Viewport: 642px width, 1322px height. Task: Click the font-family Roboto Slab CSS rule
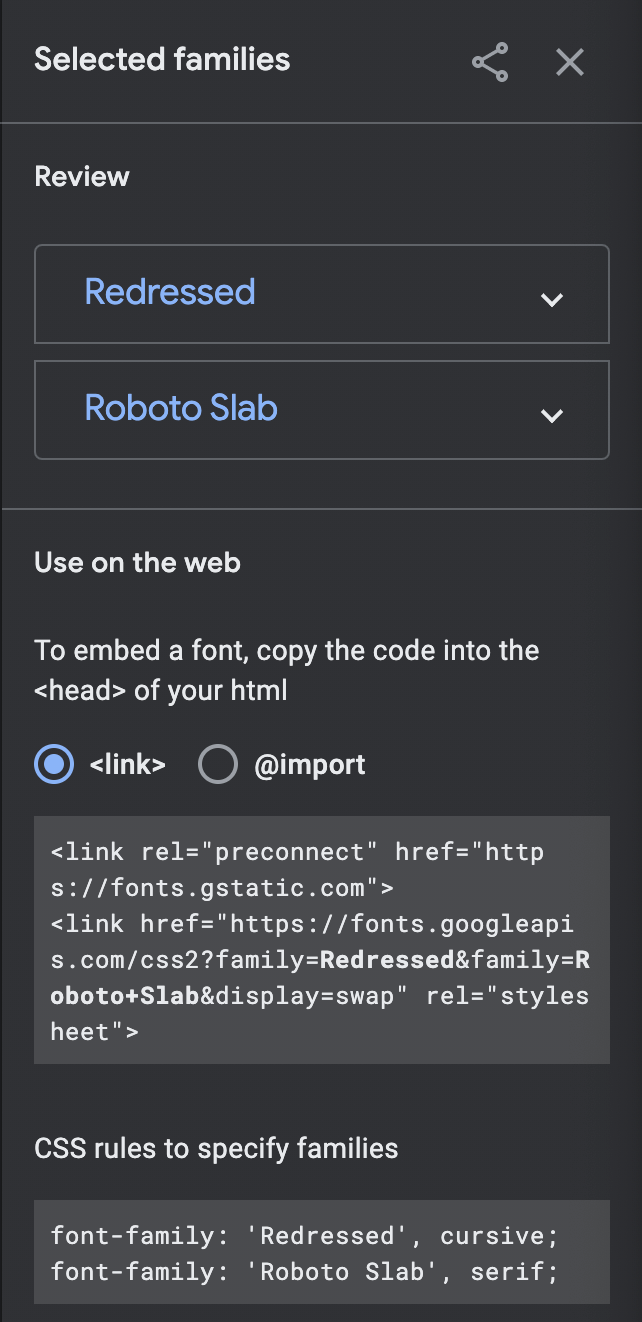306,1270
